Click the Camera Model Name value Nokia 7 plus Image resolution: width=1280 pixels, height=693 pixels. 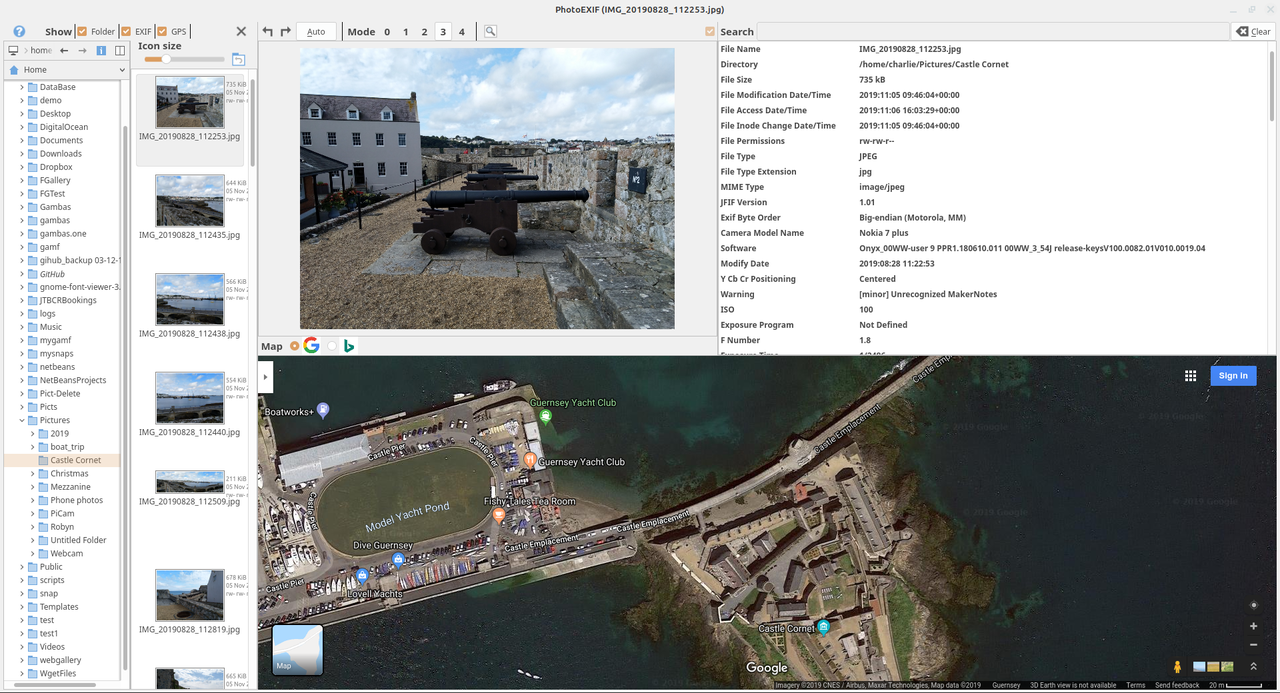pos(884,233)
